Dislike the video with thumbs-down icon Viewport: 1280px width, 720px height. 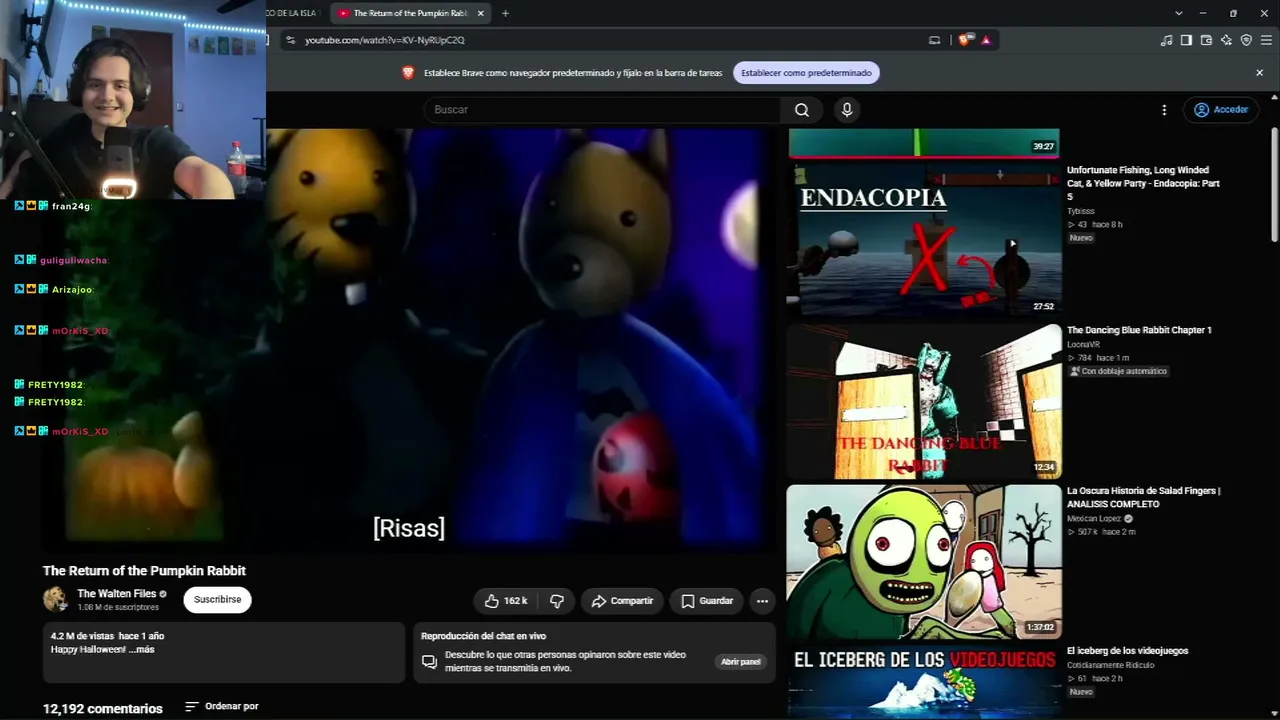(x=557, y=601)
